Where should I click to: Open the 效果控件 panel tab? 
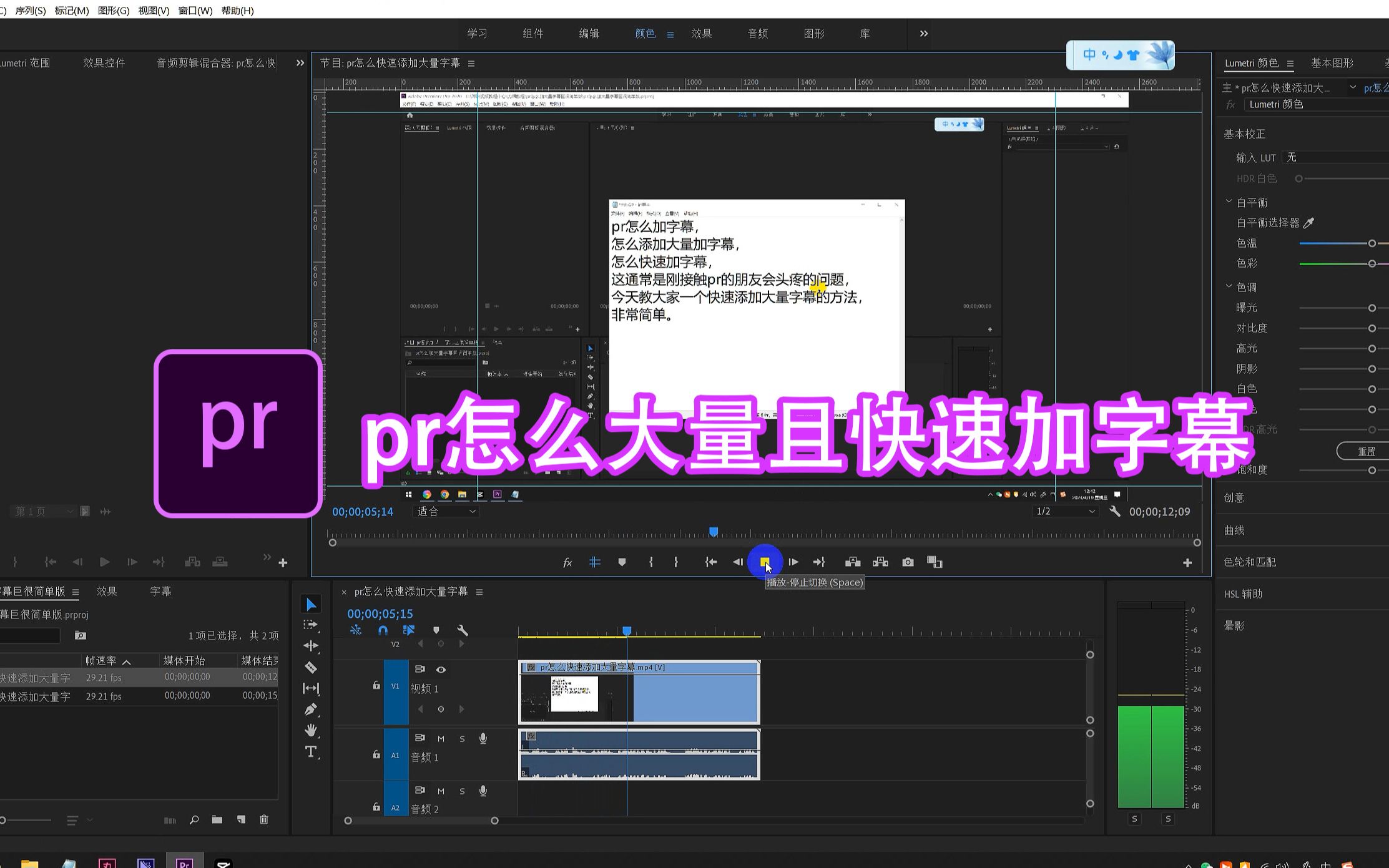(104, 62)
